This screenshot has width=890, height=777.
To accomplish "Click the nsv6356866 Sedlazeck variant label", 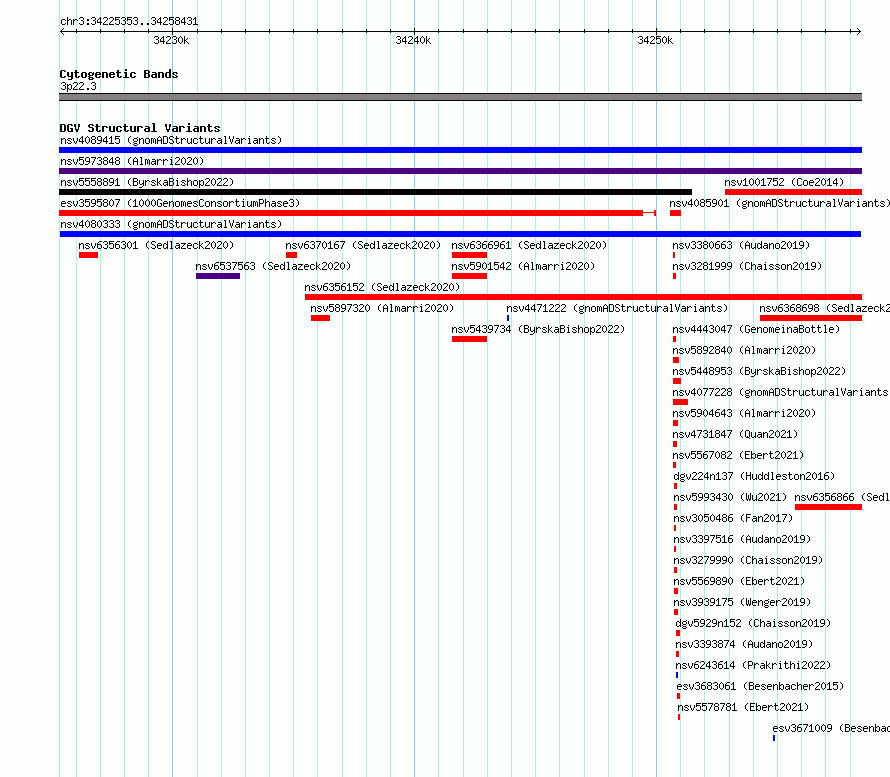I will 842,497.
